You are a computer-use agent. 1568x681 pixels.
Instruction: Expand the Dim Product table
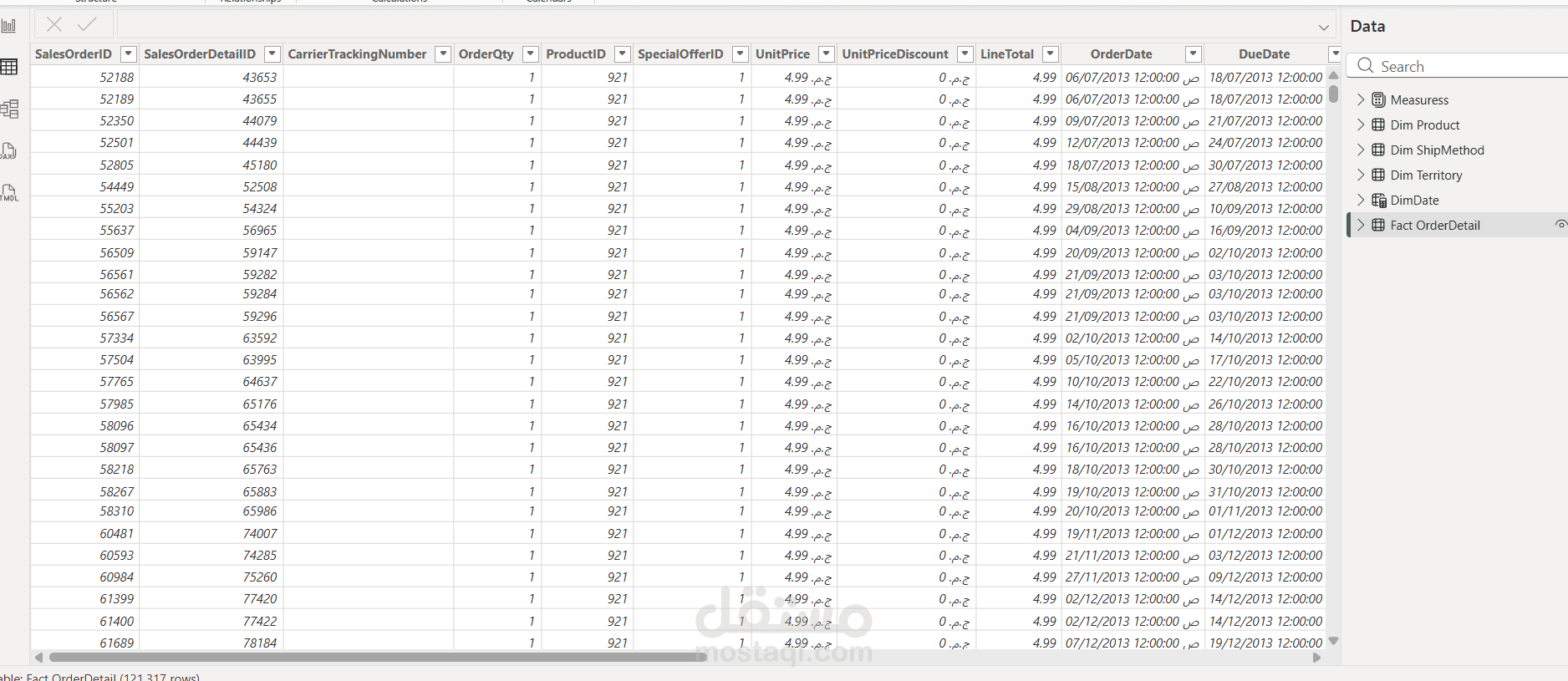(1361, 125)
